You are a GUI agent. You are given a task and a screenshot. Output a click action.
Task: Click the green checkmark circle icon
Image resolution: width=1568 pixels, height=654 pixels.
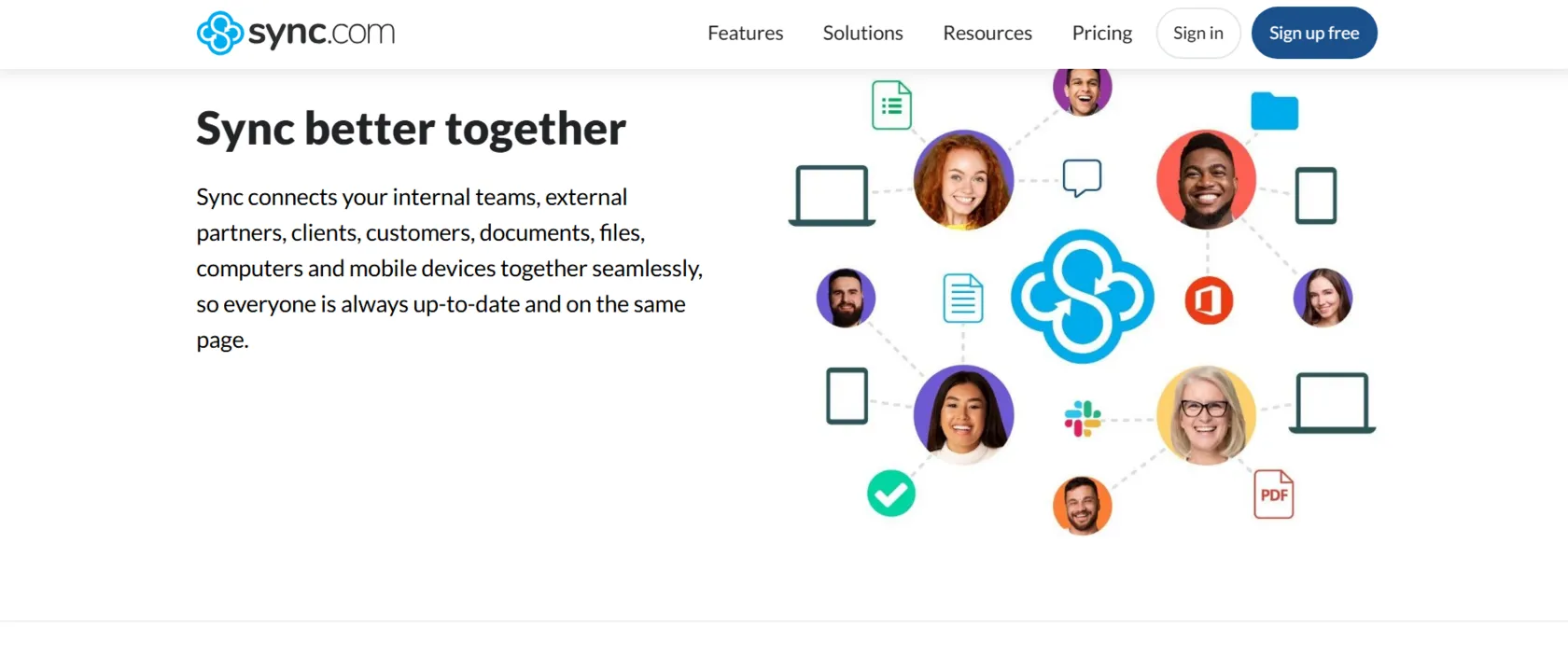(890, 493)
